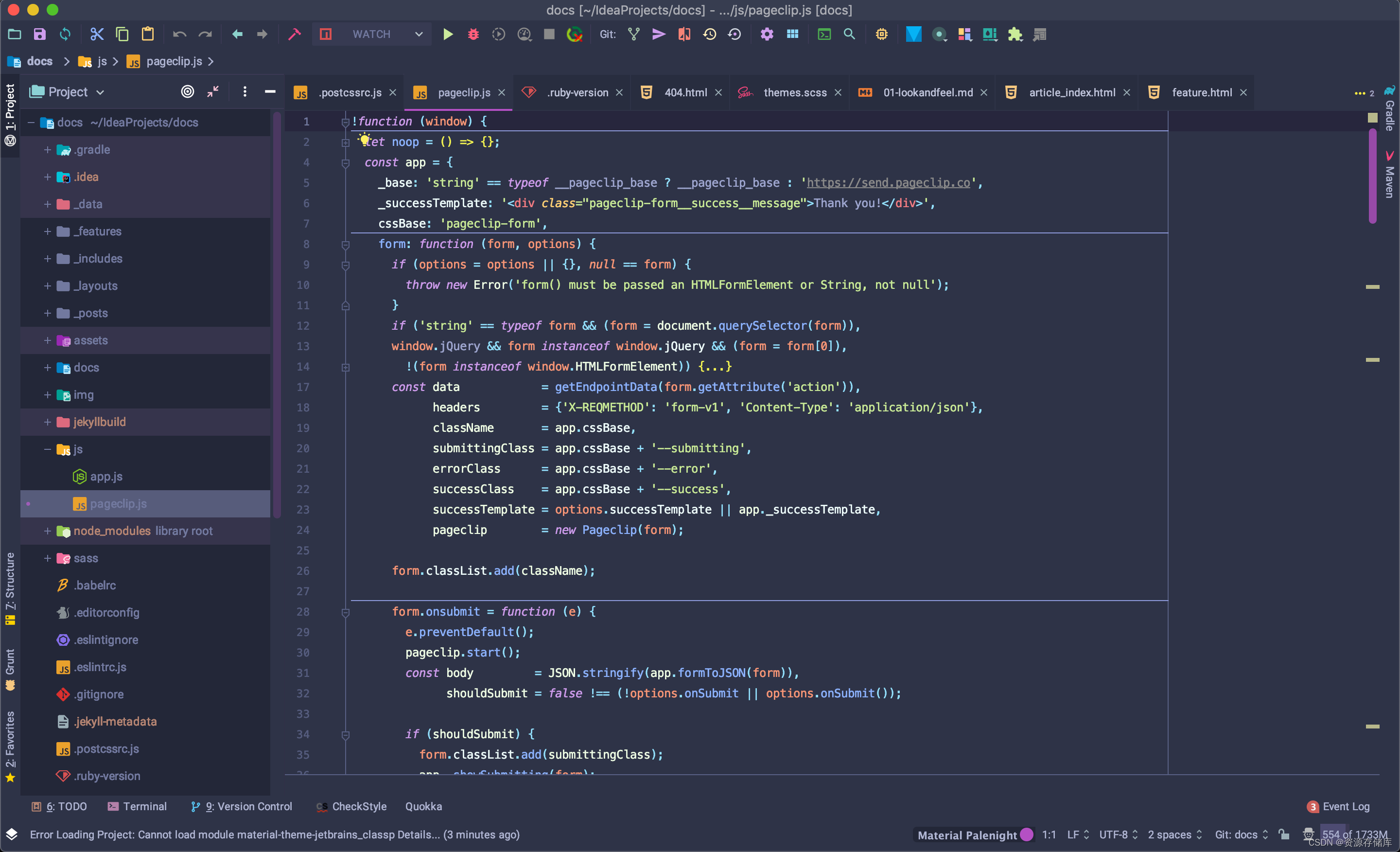Click the Material Palenight theme color circle
Image resolution: width=1400 pixels, height=852 pixels.
pos(1026,834)
